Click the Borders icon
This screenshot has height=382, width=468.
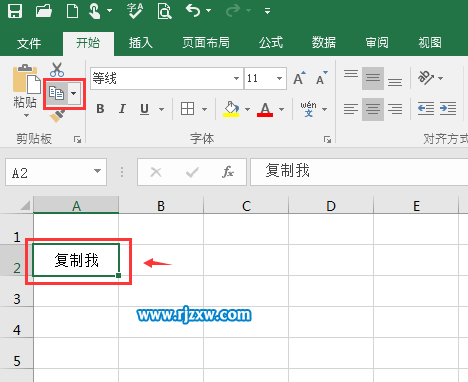187,109
